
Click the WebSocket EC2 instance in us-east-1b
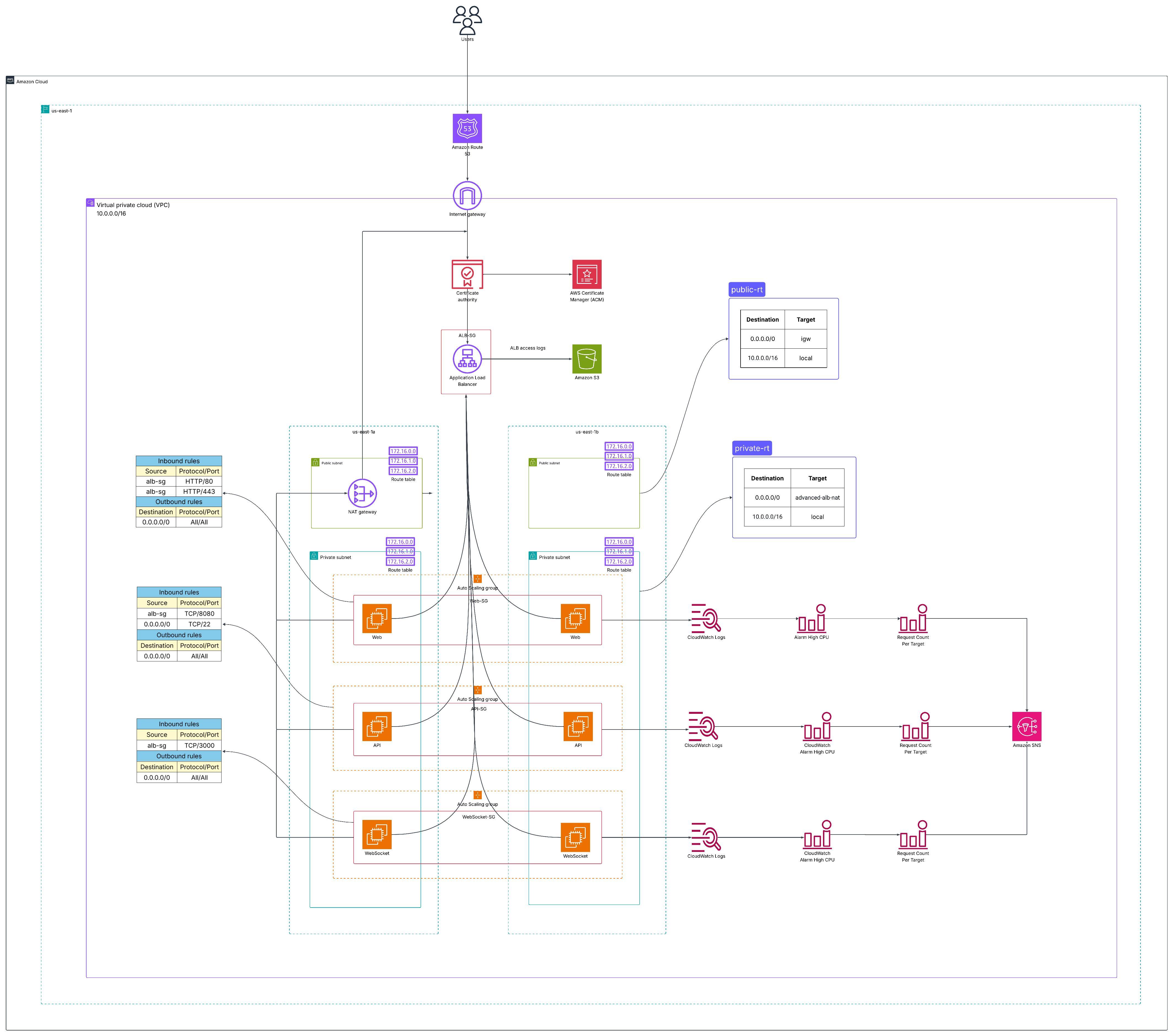coord(575,837)
